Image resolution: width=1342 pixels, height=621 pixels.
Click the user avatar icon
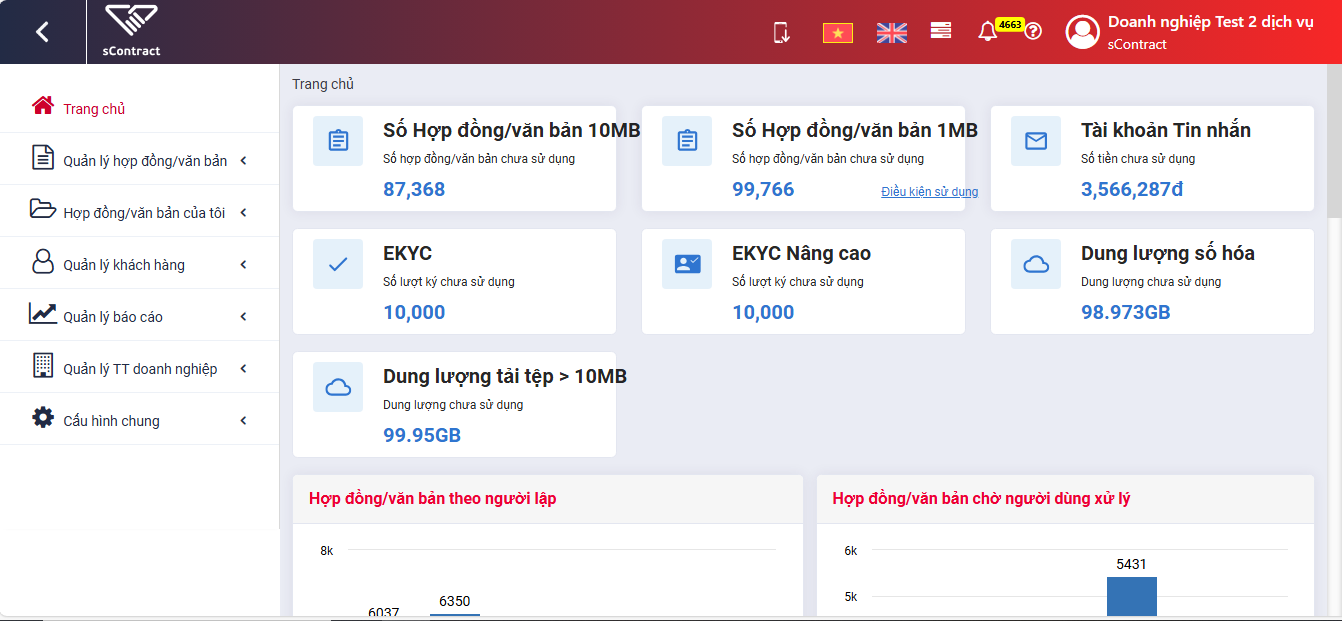click(x=1082, y=32)
